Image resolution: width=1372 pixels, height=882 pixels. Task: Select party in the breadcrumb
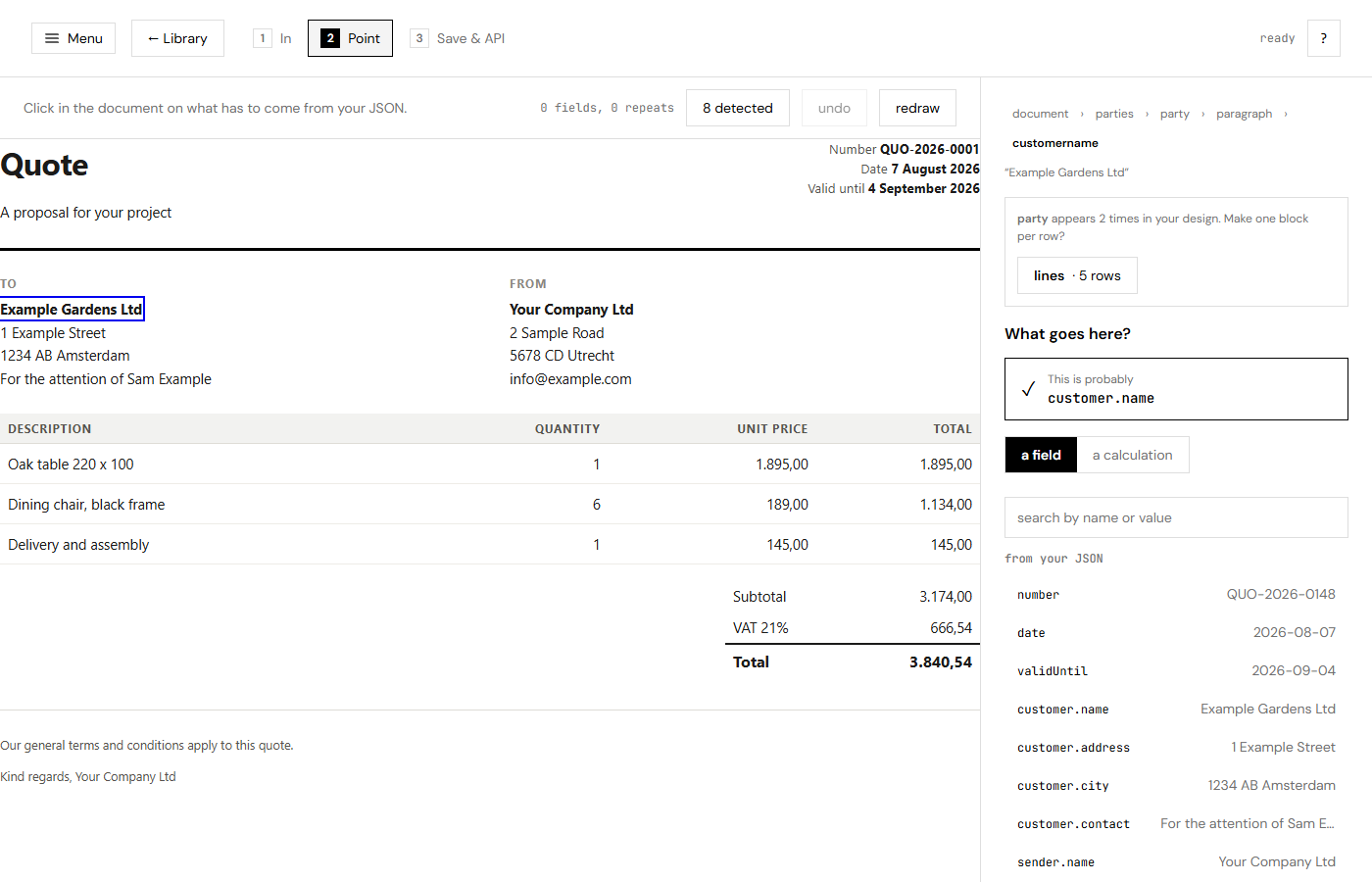pyautogui.click(x=1175, y=114)
